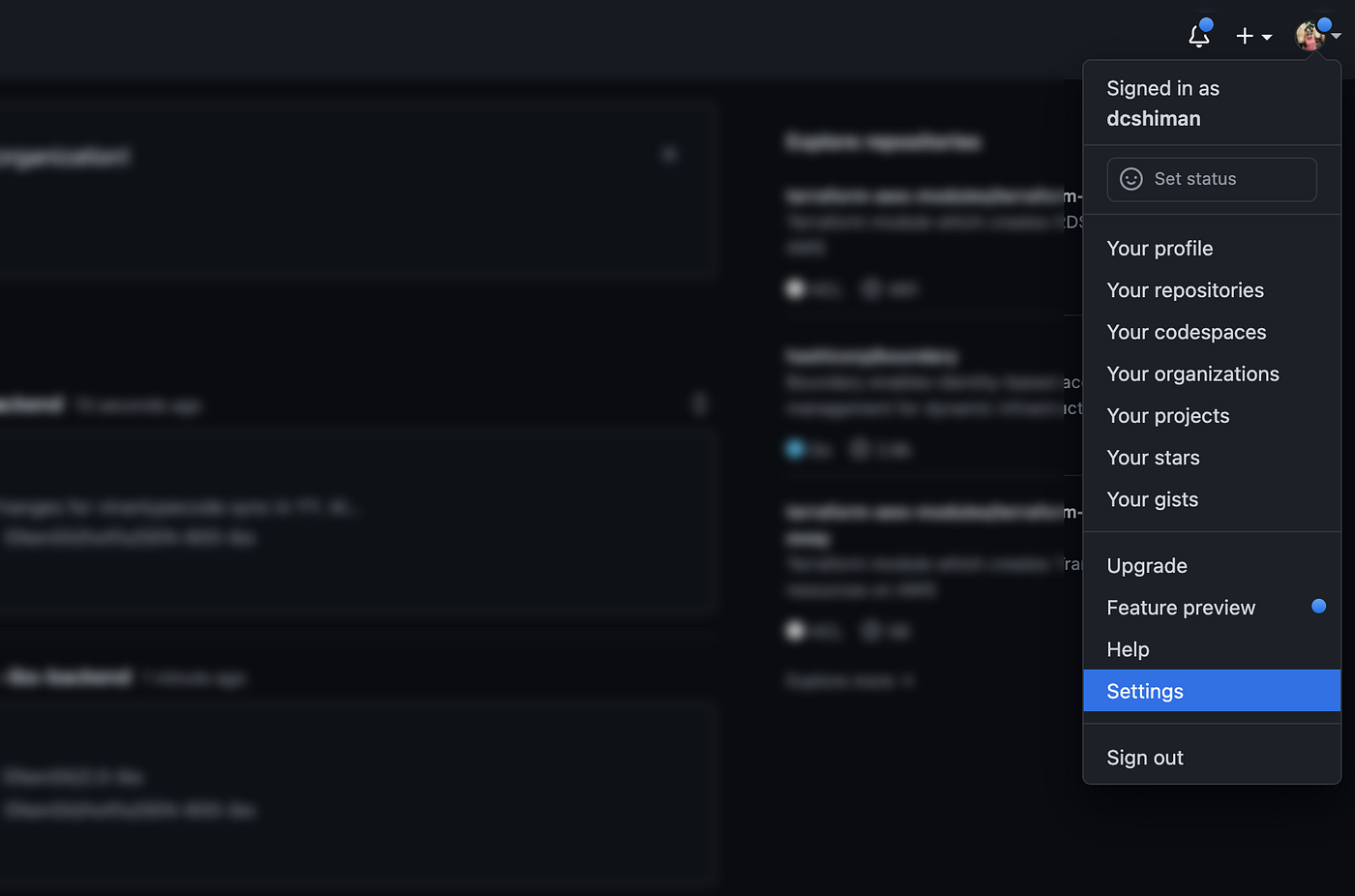Open Feature preview
Image resolution: width=1355 pixels, height=896 pixels.
pyautogui.click(x=1180, y=608)
